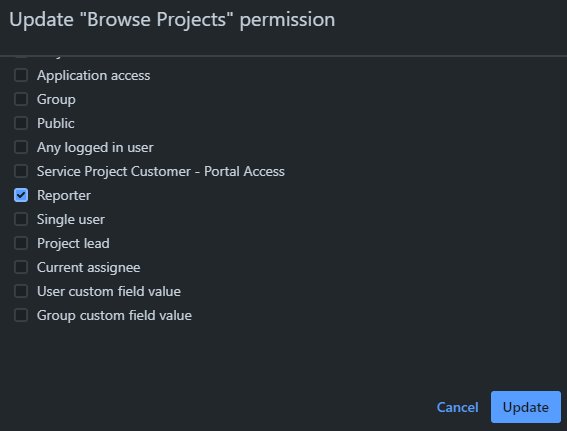Tick the Group custom field value checkbox
Screen dimensions: 567x431
pyautogui.click(x=21, y=315)
